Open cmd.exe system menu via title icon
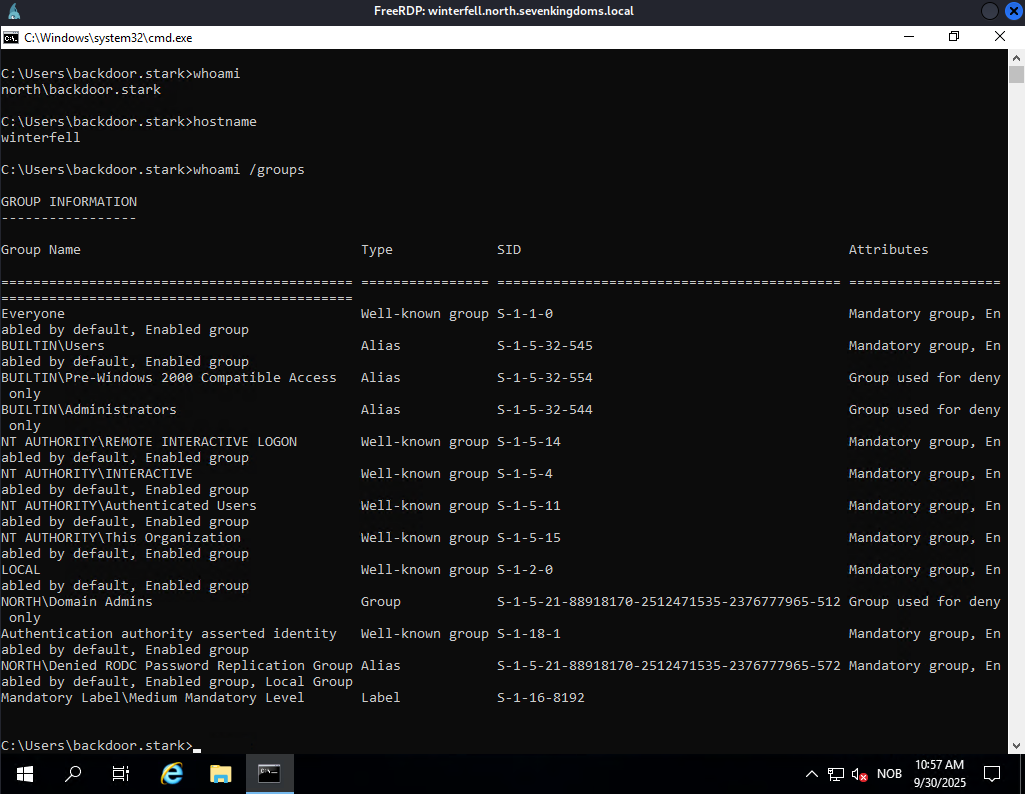The width and height of the screenshot is (1025, 794). [11, 37]
